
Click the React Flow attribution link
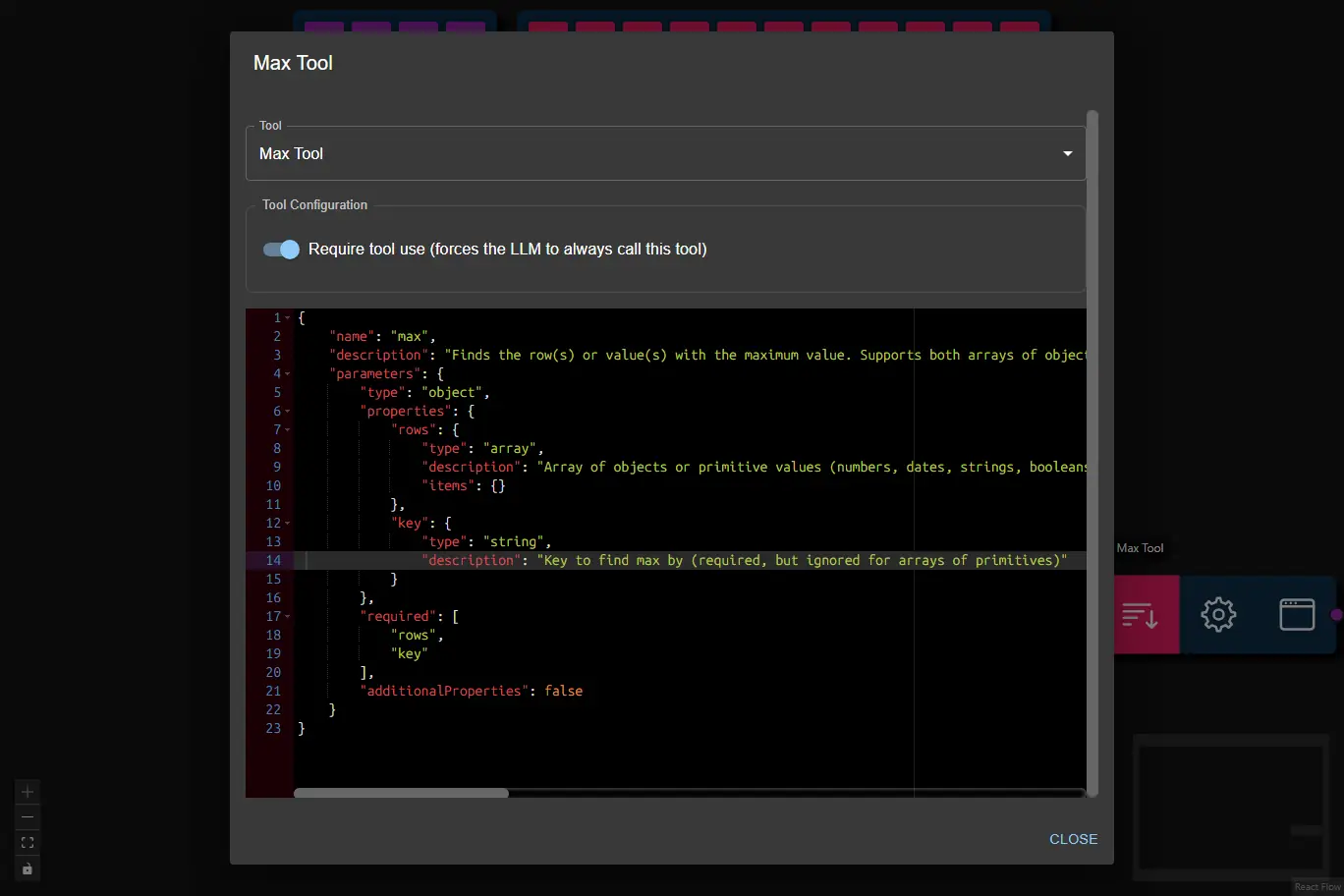point(1316,886)
